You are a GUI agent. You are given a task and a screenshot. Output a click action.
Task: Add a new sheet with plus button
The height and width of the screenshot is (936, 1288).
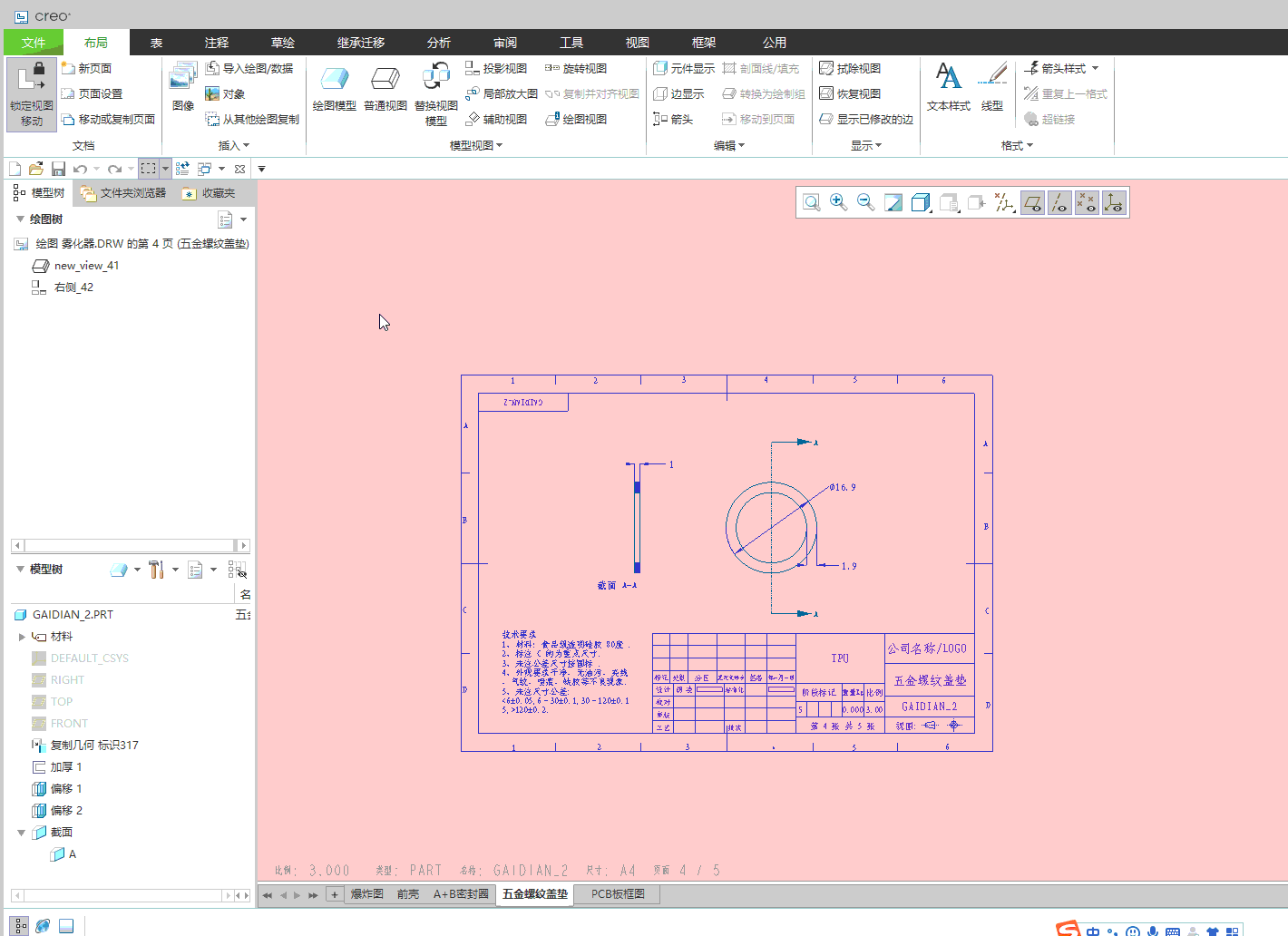pyautogui.click(x=334, y=894)
